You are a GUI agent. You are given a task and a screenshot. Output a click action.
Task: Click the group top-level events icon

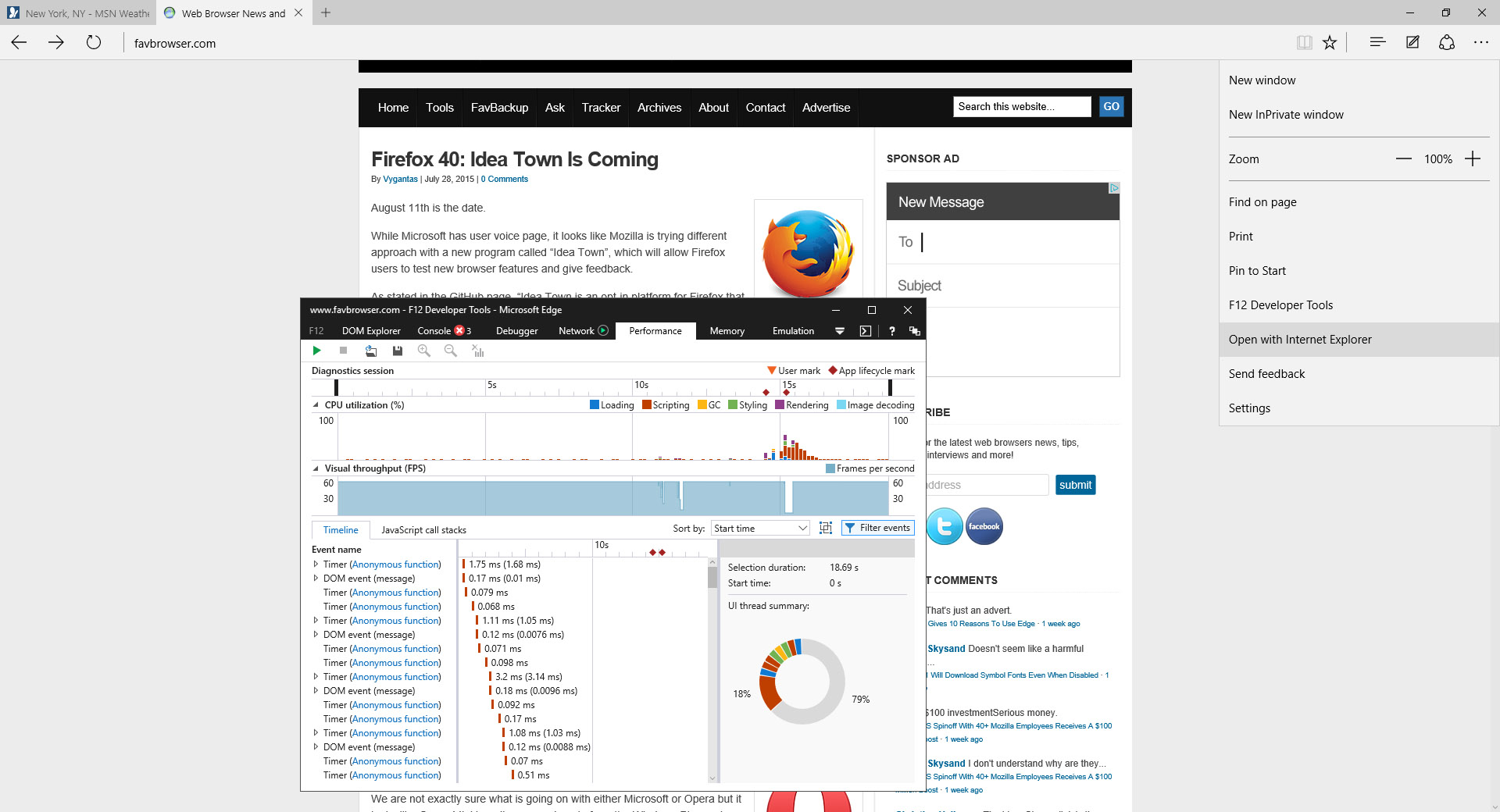pos(826,529)
